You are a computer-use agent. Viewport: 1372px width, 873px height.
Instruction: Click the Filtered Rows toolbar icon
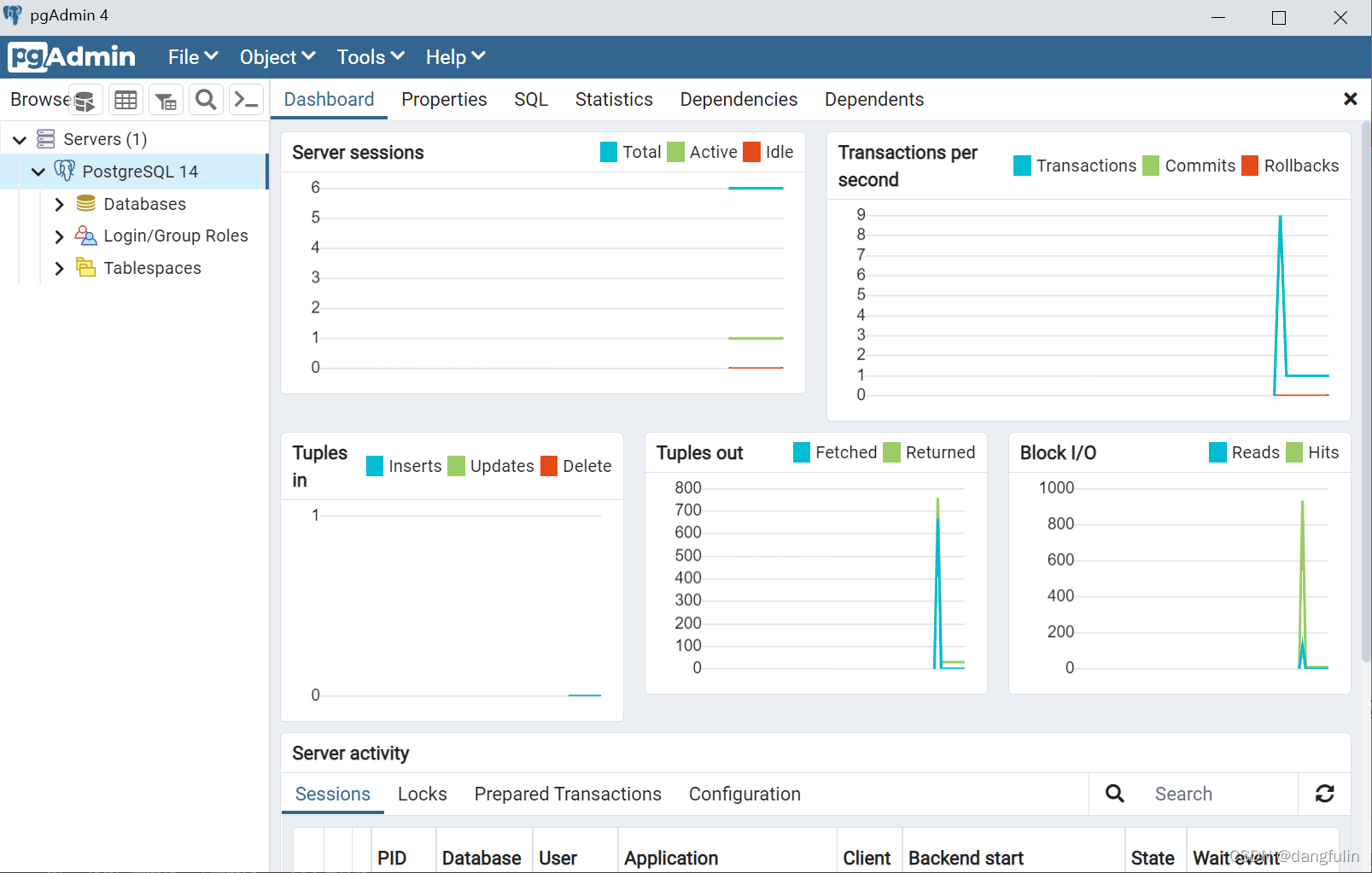166,101
